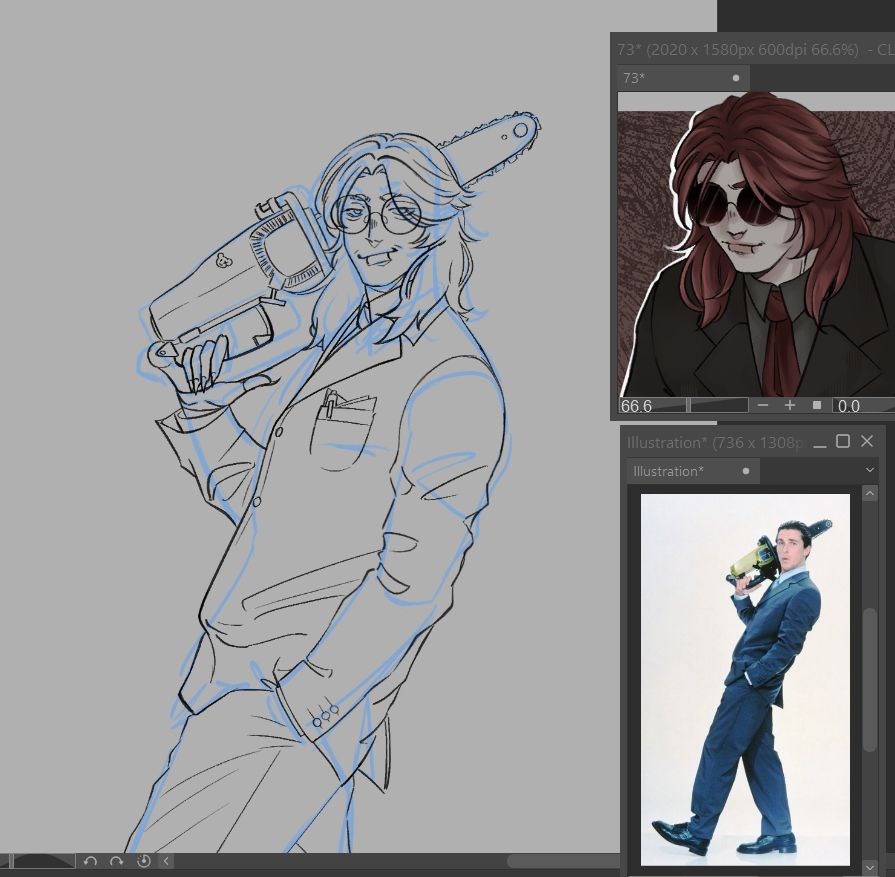The width and height of the screenshot is (895, 877).
Task: Switch to the 73* document tab
Action: pos(683,78)
